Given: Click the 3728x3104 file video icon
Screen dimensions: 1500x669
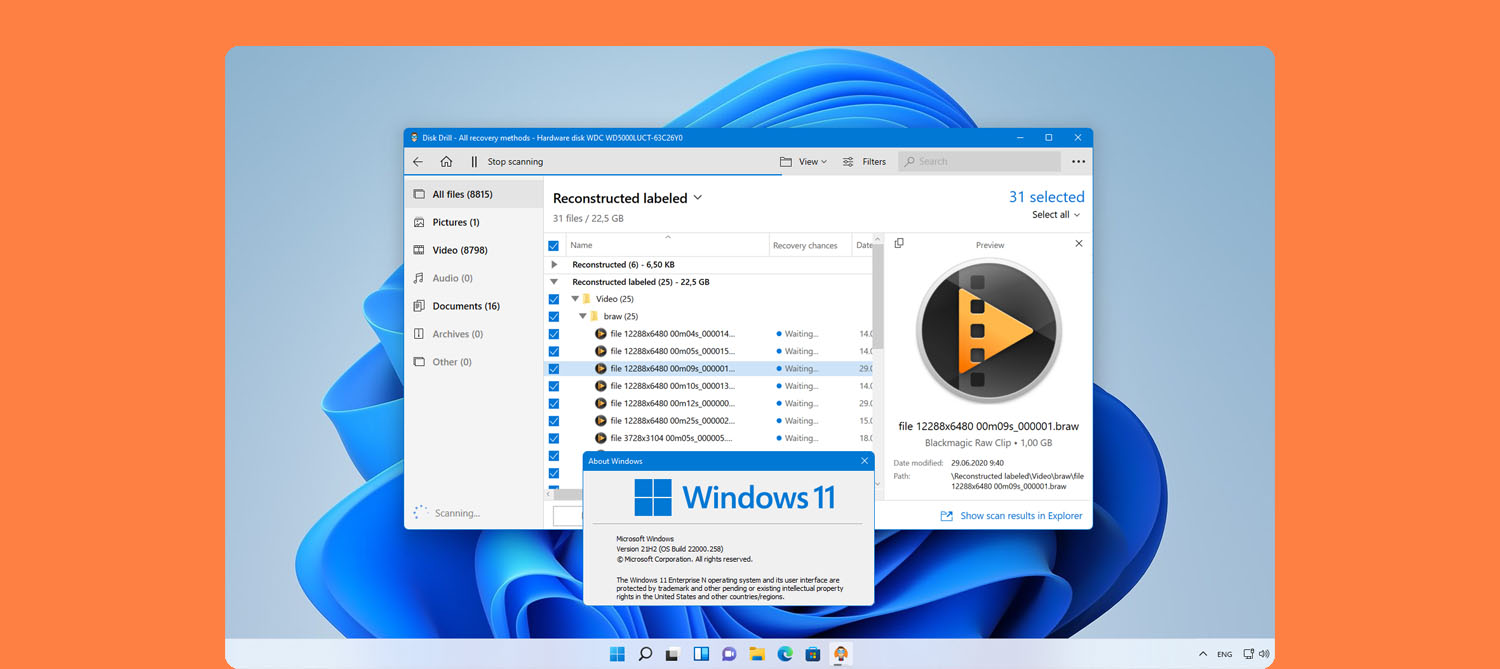Looking at the screenshot, I should click(601, 438).
